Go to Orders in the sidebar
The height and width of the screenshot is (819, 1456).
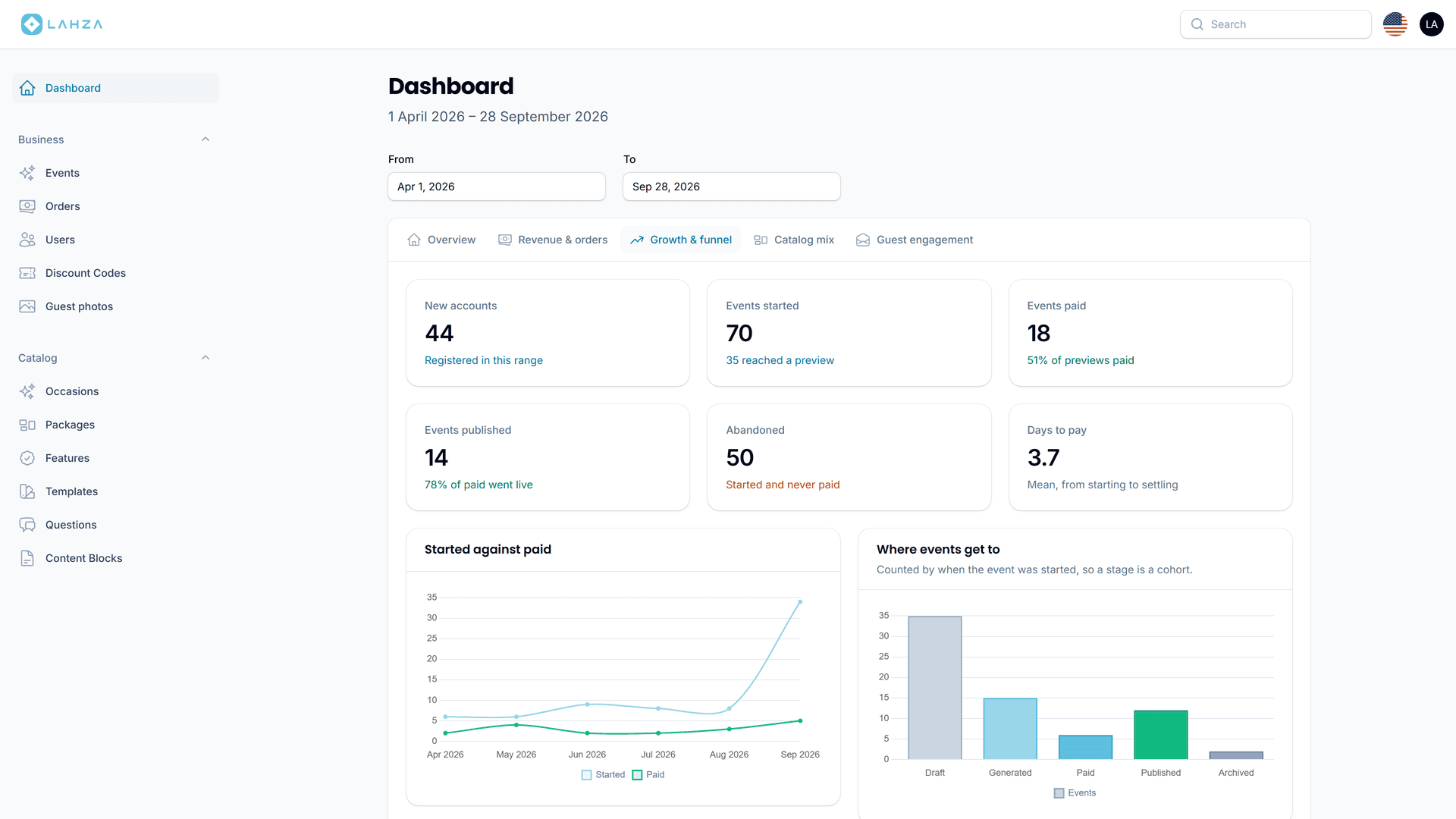pos(115,206)
